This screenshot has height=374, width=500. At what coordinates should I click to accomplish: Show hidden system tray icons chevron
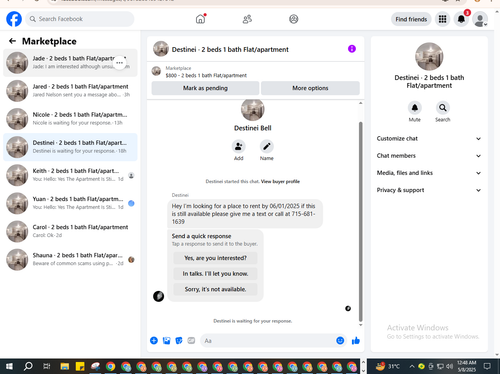(412, 366)
